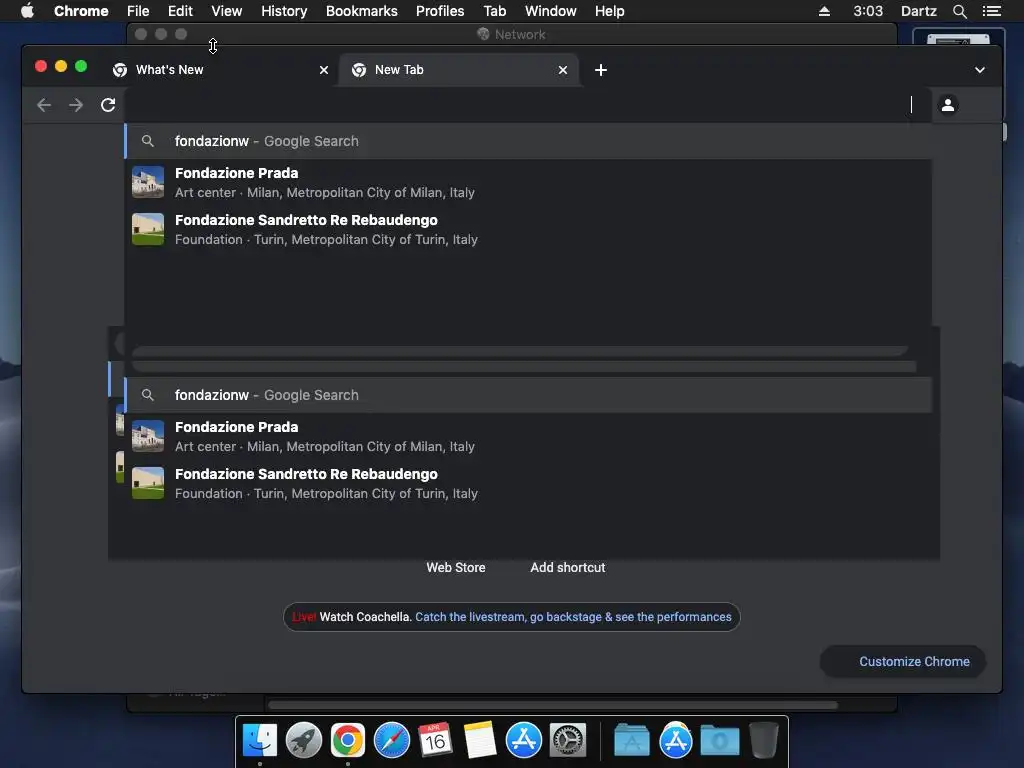Screen dimensions: 1024x768
Task: Click the back navigation arrow
Action: 44,105
